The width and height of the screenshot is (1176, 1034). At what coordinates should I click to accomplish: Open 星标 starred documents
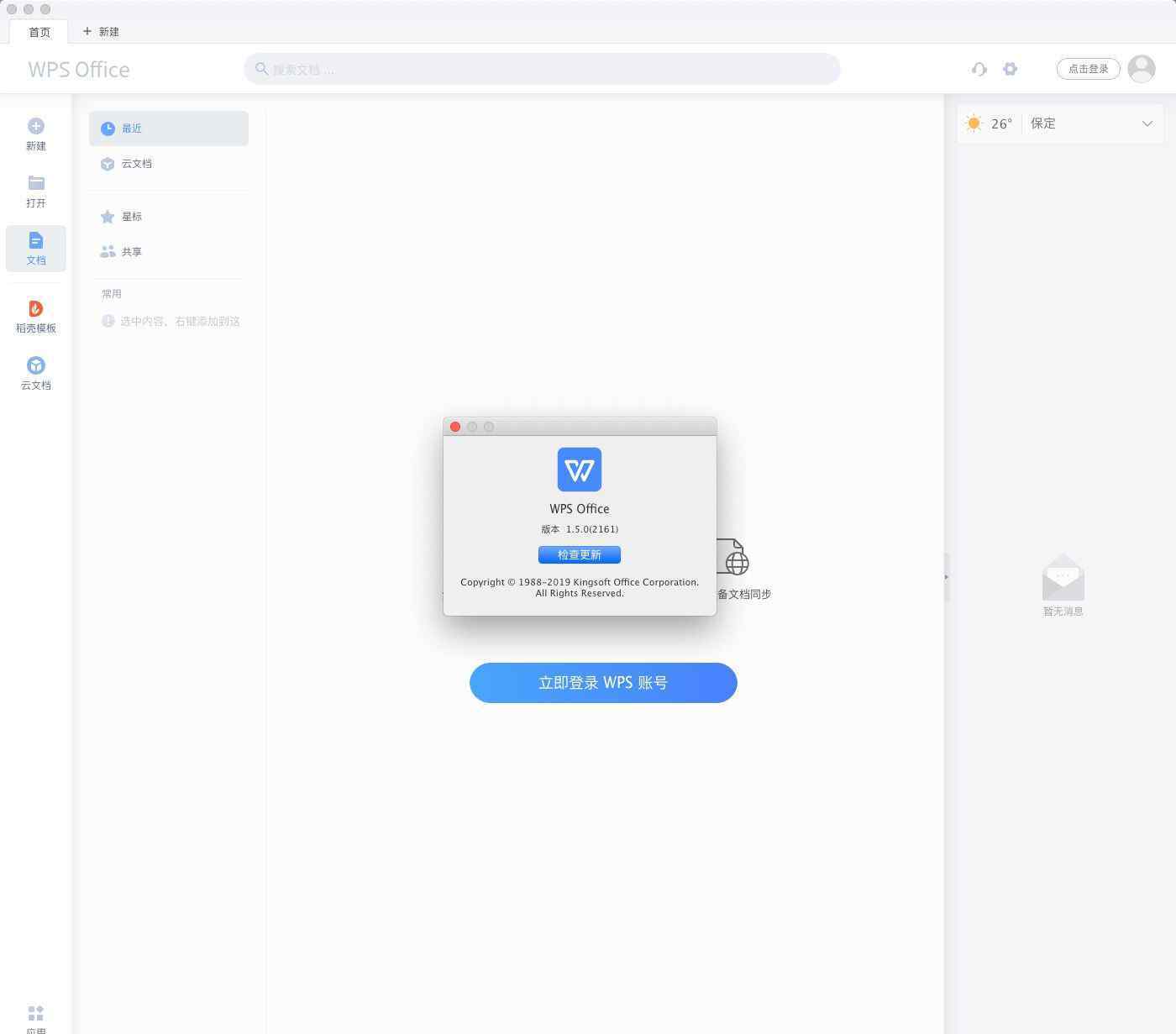169,217
